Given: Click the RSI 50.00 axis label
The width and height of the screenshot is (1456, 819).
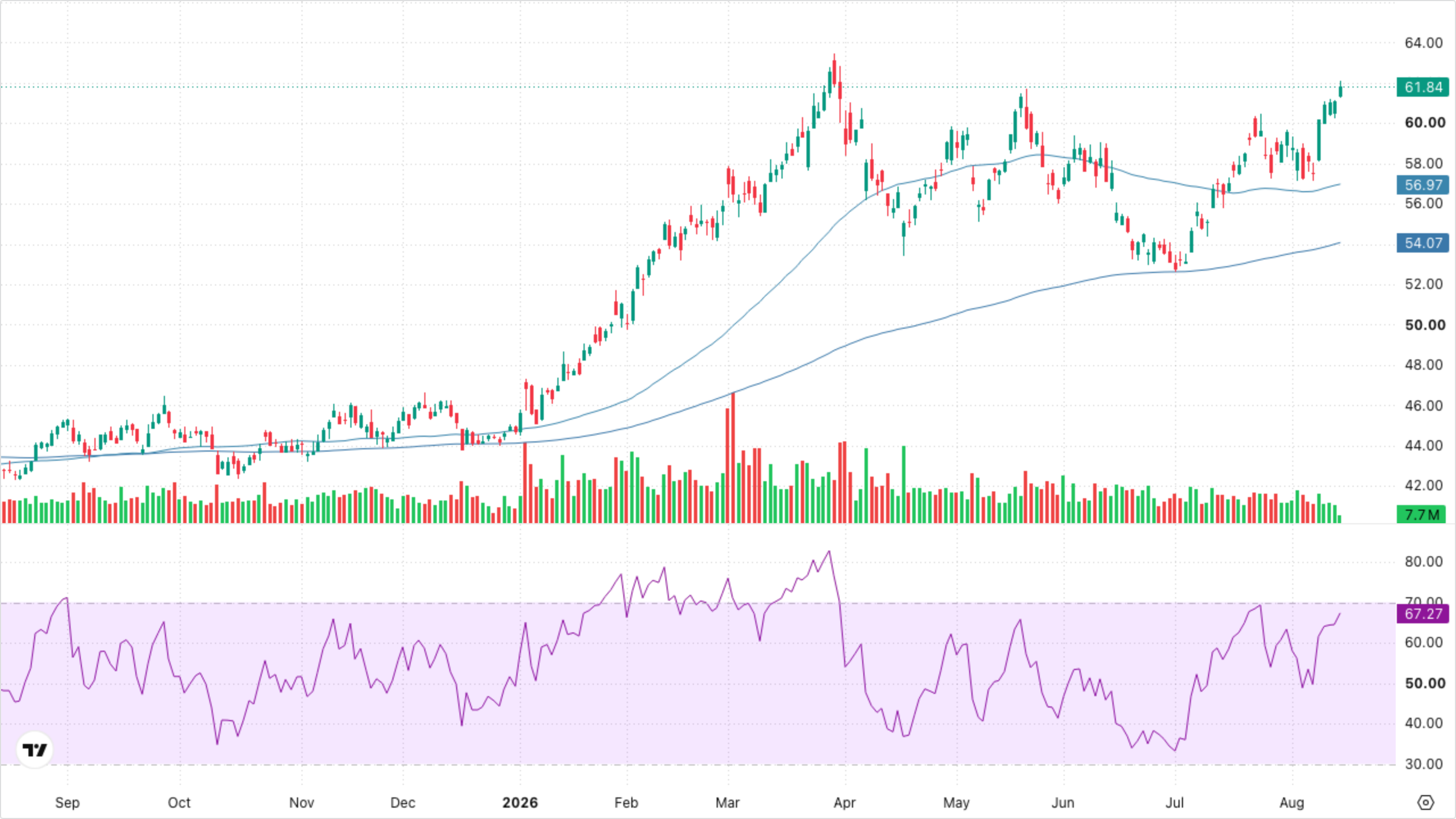Looking at the screenshot, I should pyautogui.click(x=1425, y=683).
